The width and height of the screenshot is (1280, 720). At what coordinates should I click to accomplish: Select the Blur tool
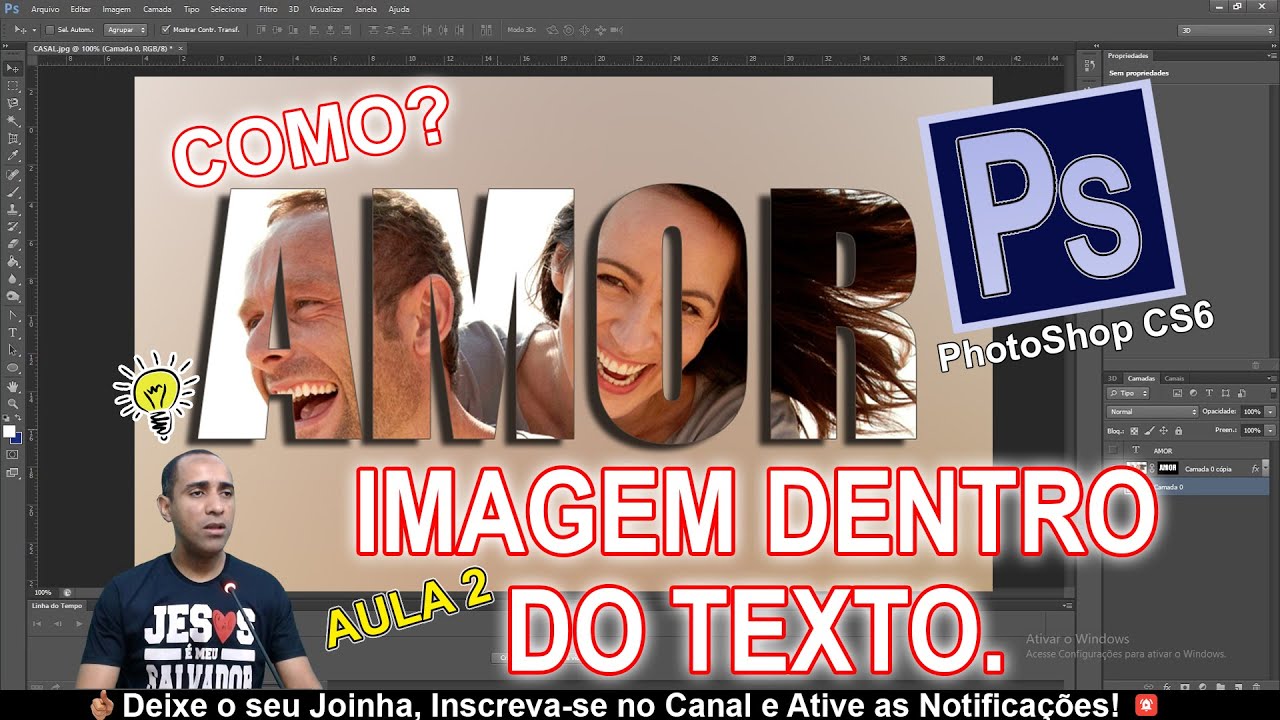click(x=13, y=279)
